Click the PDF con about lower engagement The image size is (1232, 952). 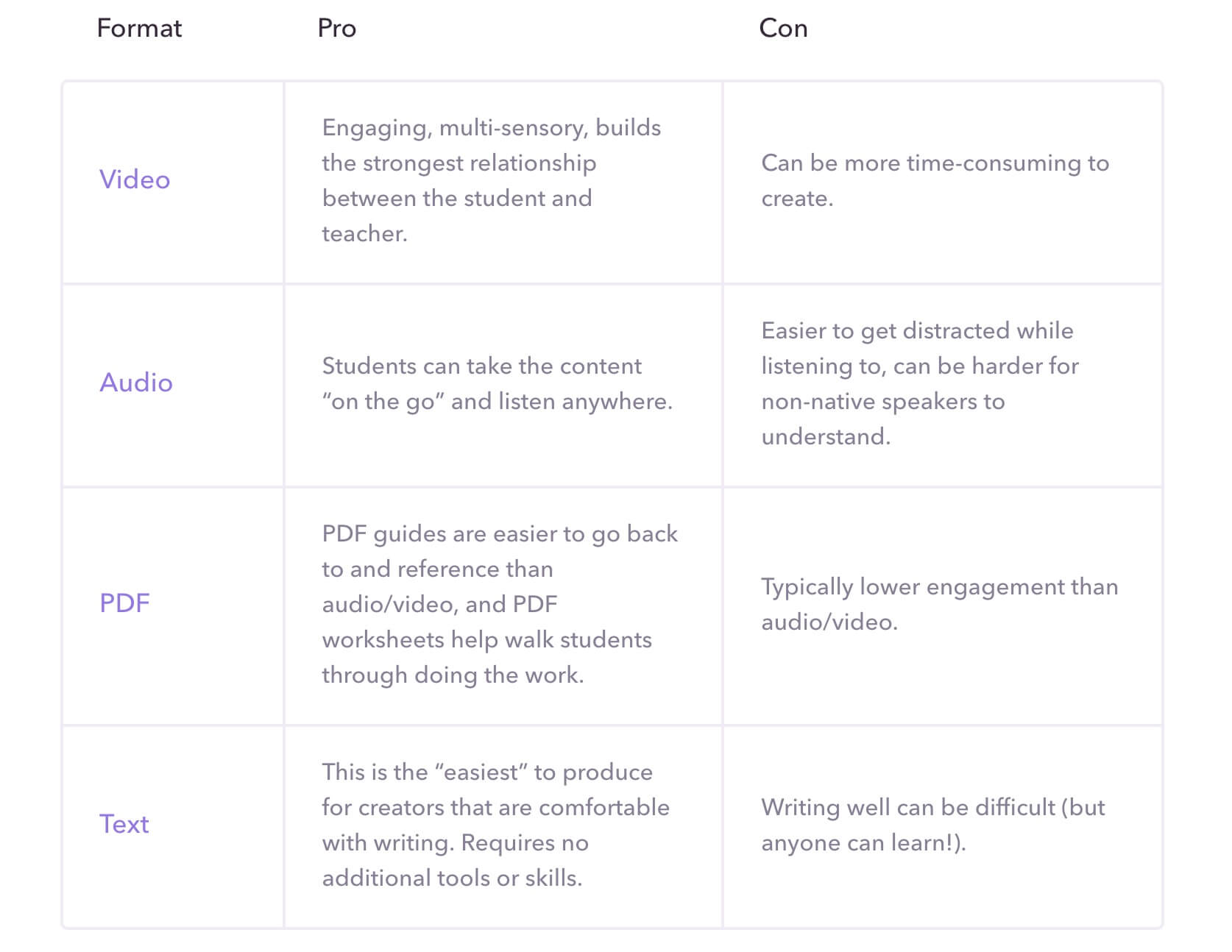tap(940, 604)
